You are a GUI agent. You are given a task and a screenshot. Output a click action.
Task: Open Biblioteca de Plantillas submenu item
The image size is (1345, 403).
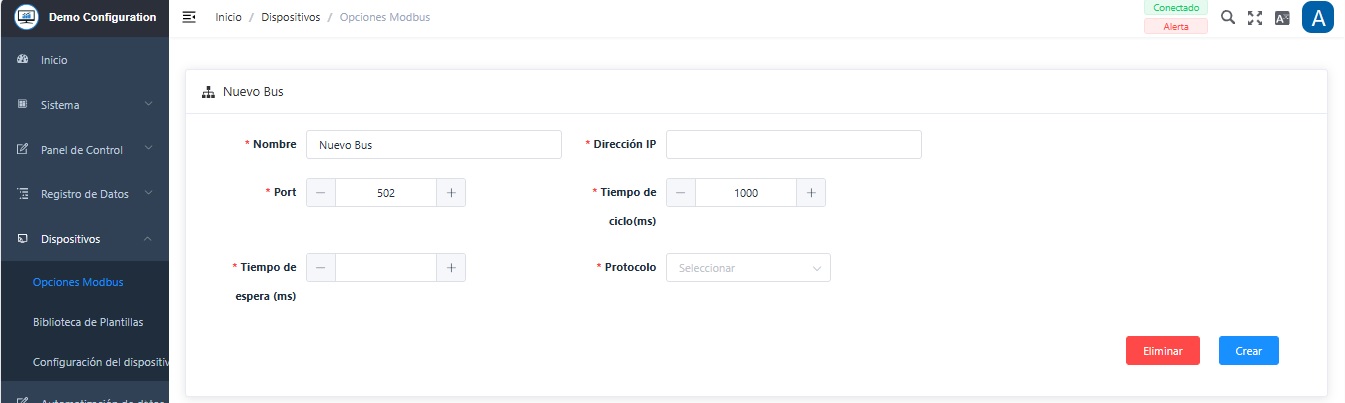88,322
